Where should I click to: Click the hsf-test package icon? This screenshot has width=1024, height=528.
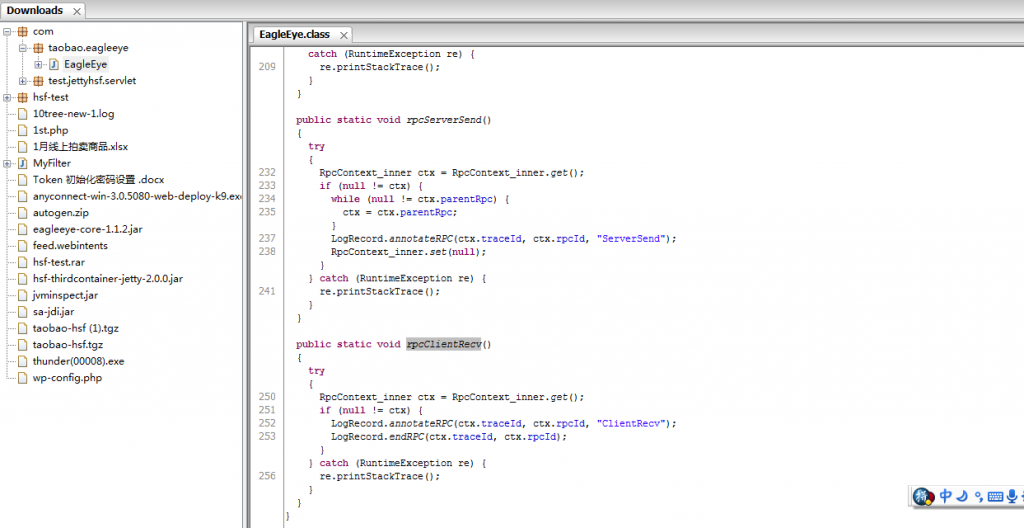tap(23, 97)
